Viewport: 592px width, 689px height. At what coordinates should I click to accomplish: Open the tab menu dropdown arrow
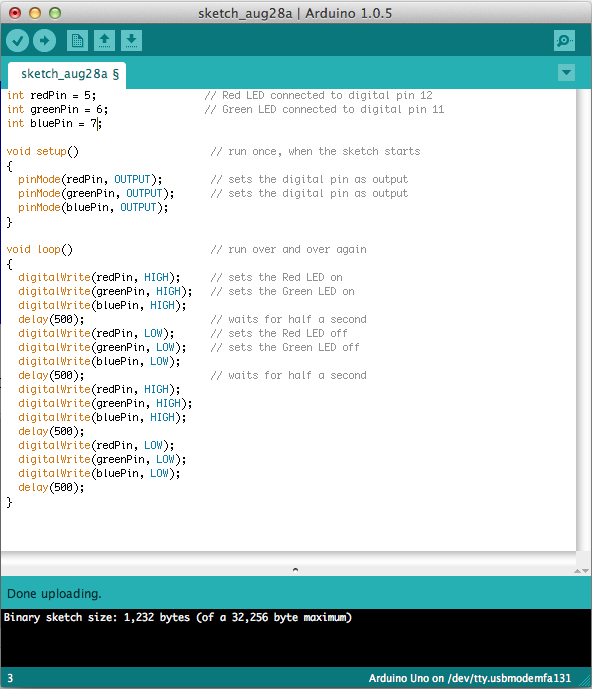[567, 73]
